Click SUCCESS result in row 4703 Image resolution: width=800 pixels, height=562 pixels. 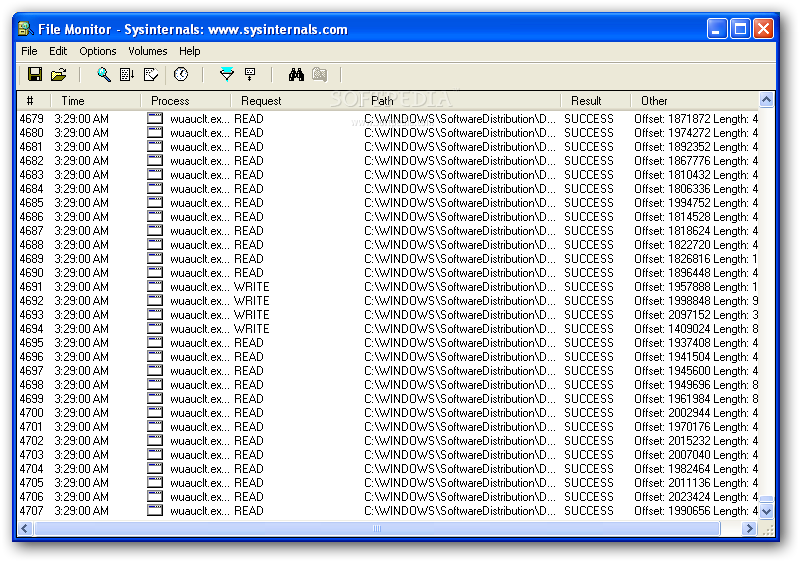click(x=589, y=455)
